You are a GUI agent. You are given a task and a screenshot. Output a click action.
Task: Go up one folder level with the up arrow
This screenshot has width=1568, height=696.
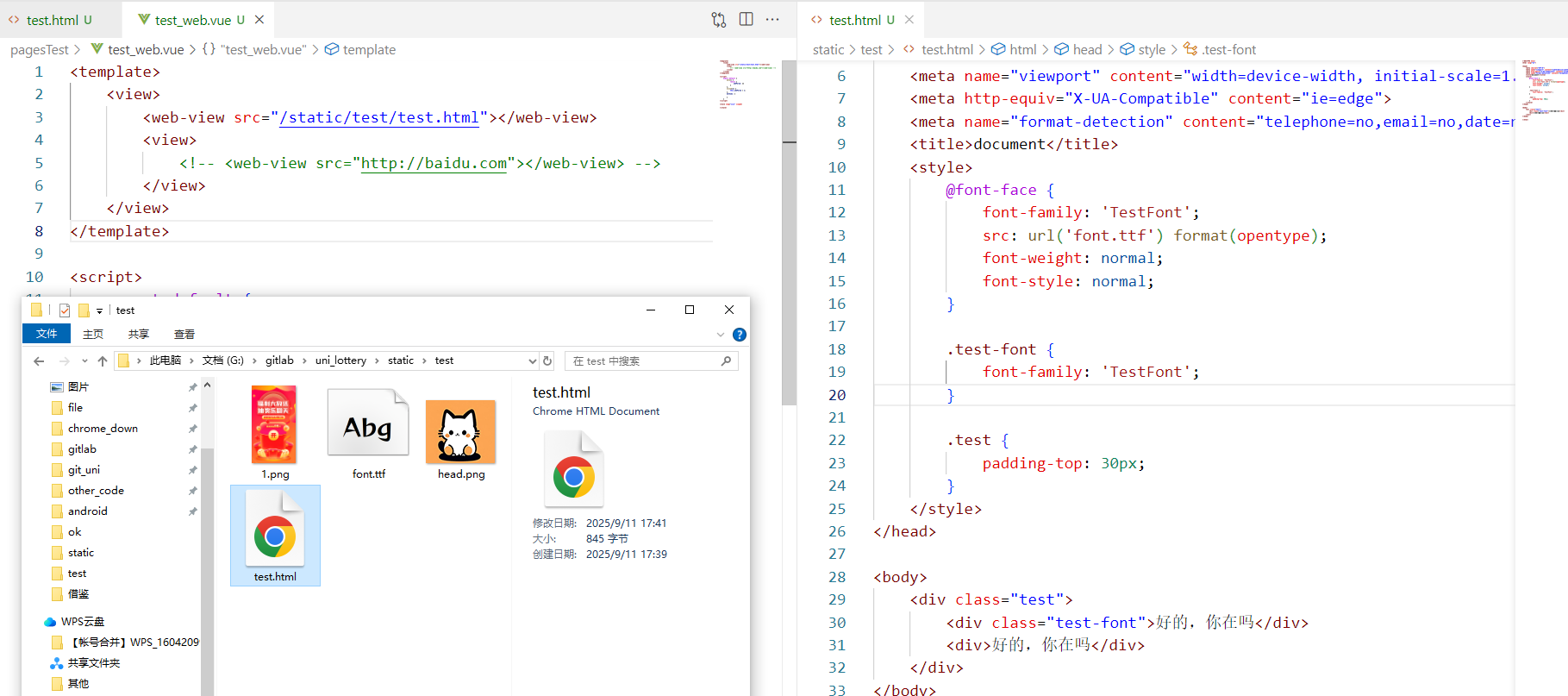[x=103, y=361]
